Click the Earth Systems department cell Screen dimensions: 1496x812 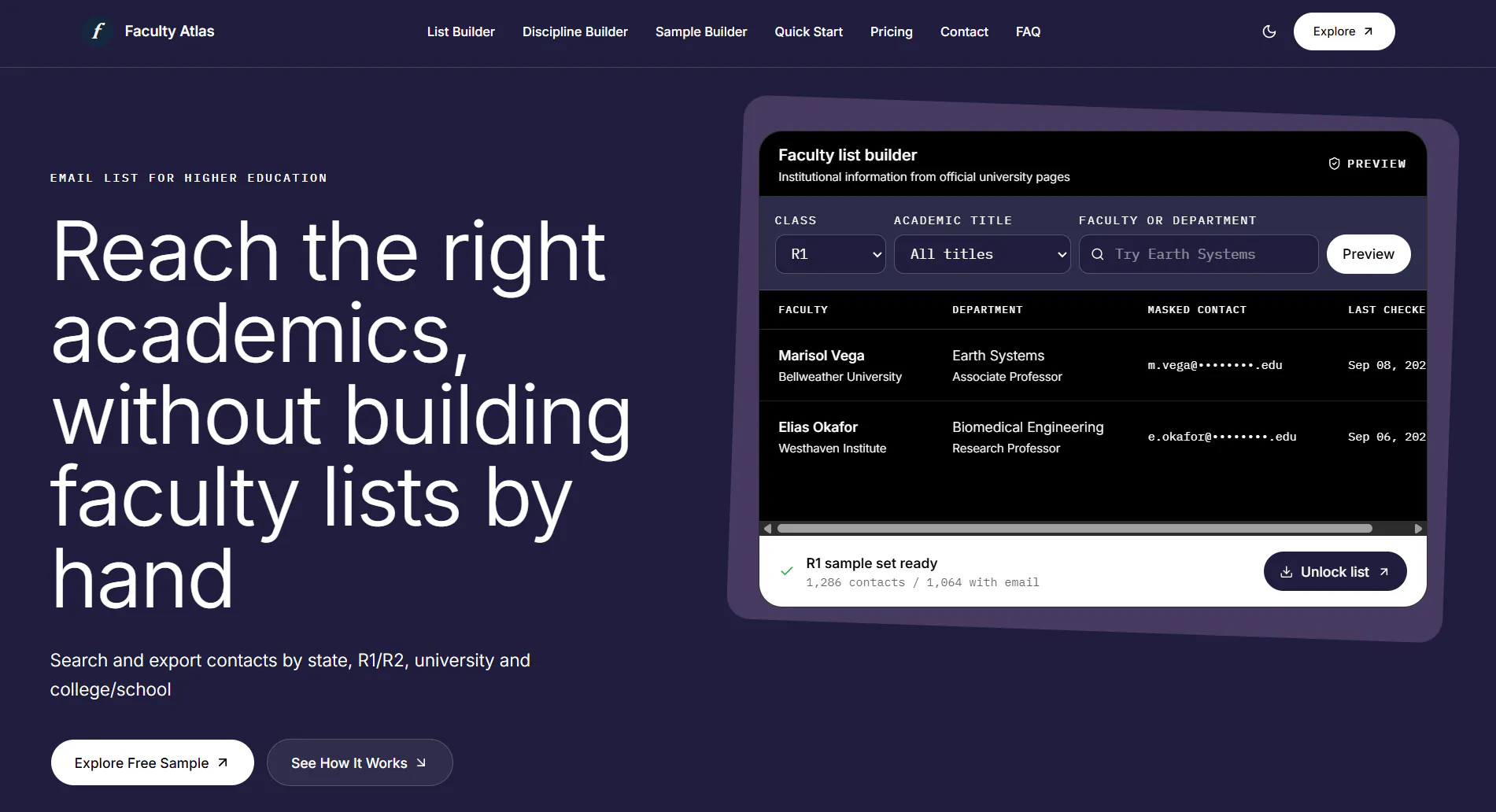tap(998, 356)
